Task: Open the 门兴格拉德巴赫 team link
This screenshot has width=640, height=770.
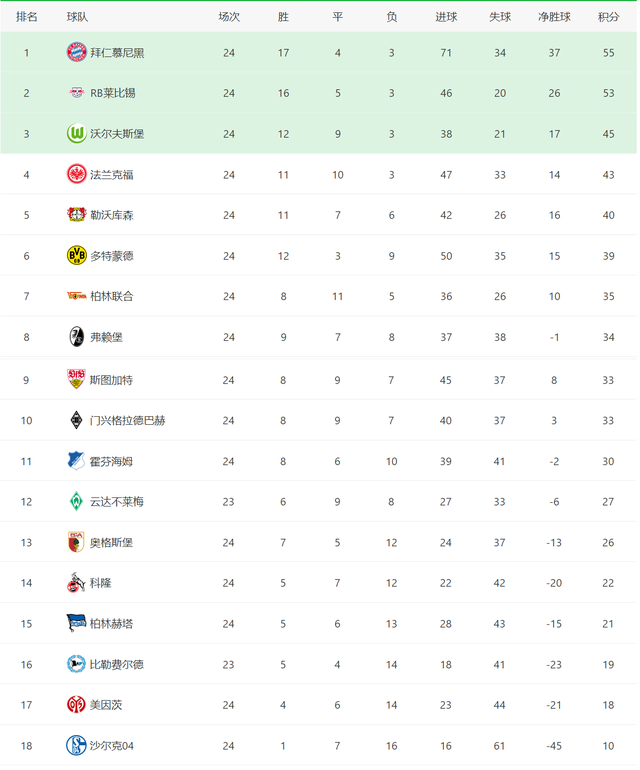Action: (x=127, y=420)
